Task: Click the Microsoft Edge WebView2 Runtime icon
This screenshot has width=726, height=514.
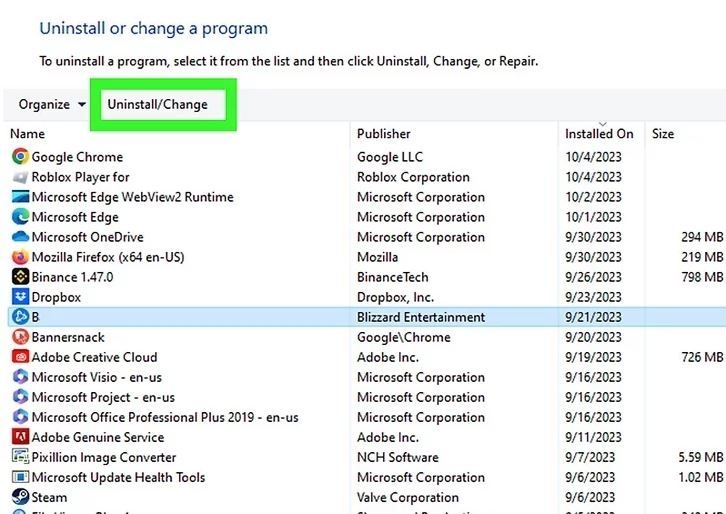Action: pos(20,197)
